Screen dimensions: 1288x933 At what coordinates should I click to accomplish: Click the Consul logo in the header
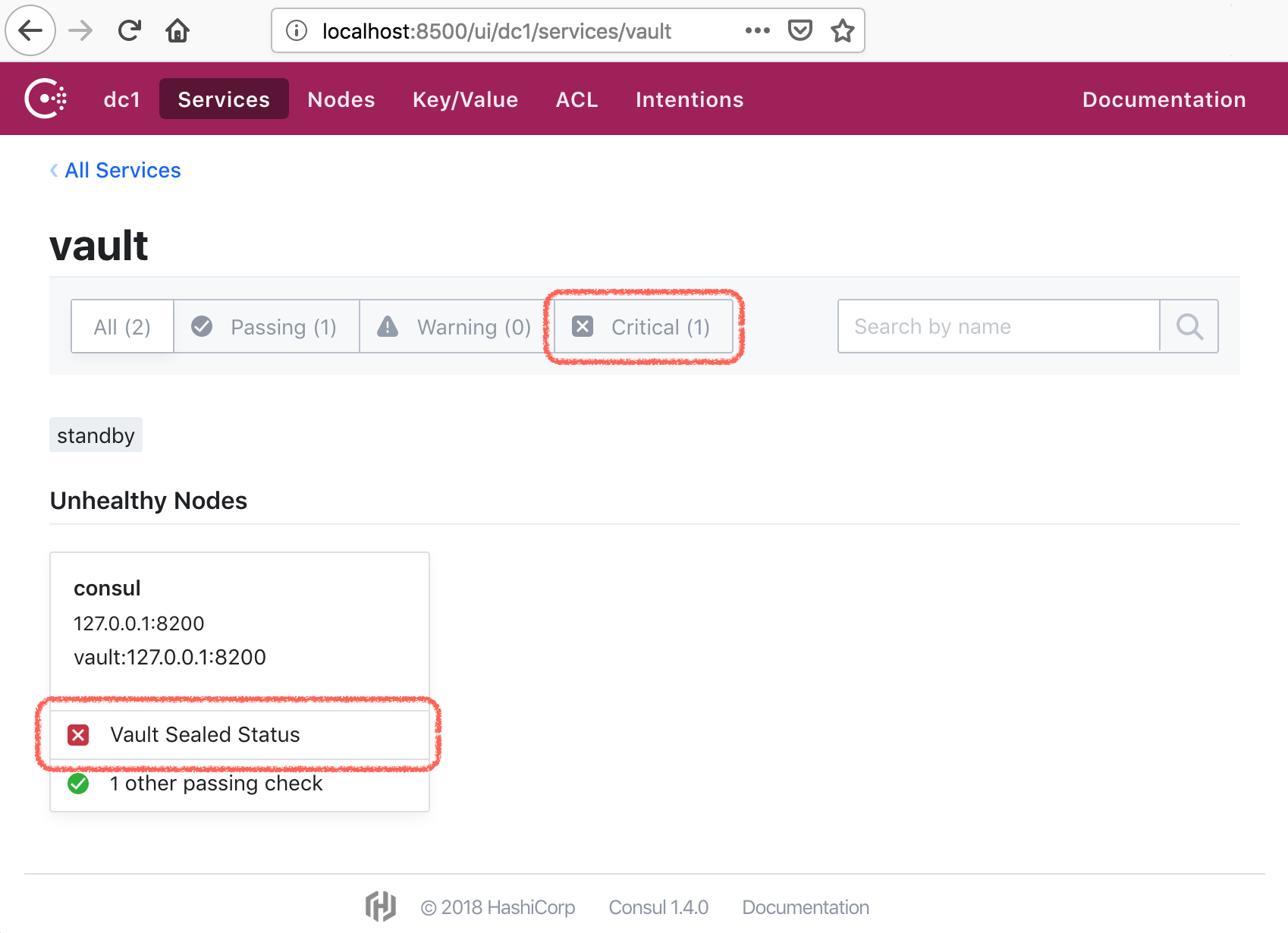(x=46, y=99)
